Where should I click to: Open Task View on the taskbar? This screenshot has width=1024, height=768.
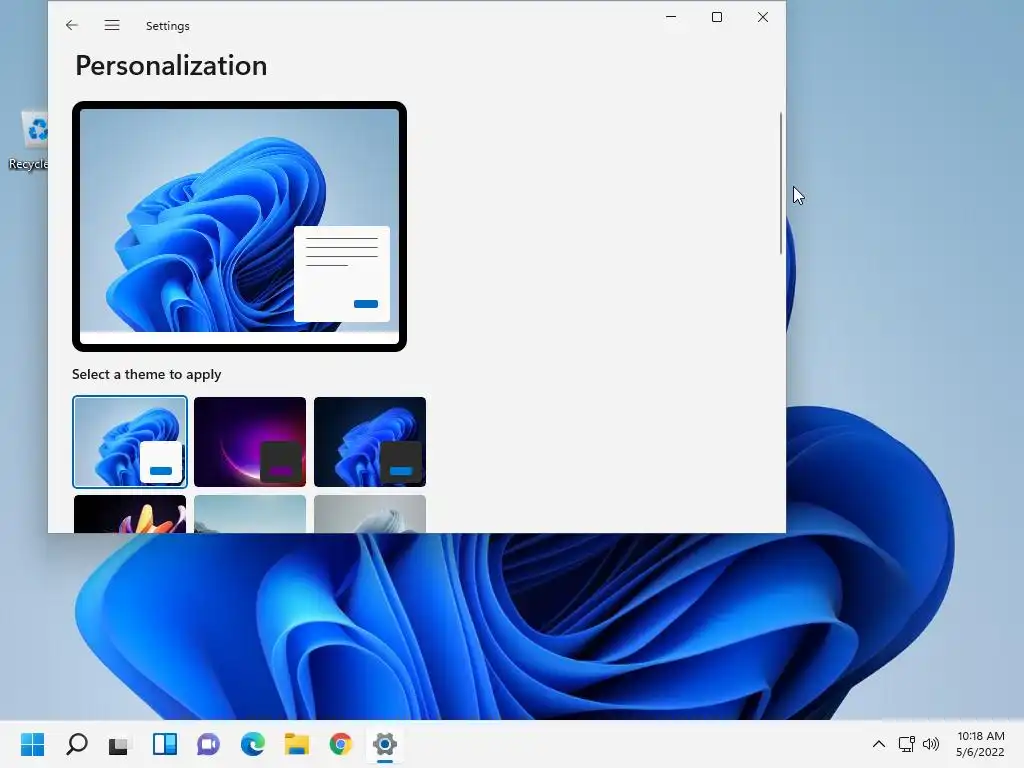point(119,744)
